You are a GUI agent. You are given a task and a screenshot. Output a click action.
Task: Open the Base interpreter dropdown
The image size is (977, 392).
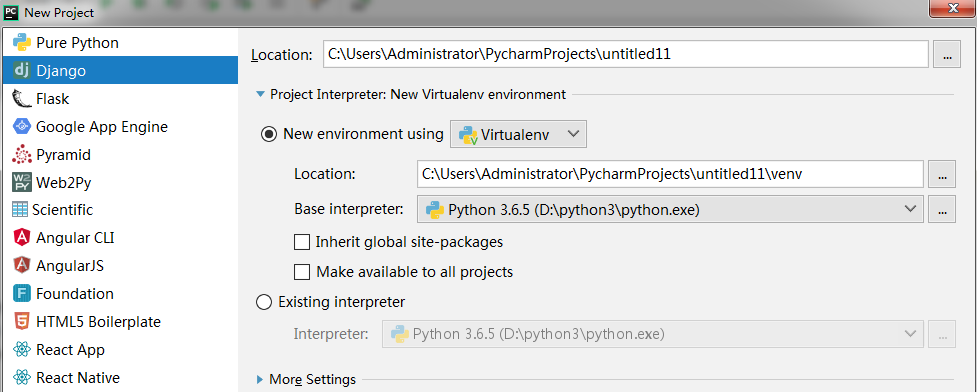point(670,210)
